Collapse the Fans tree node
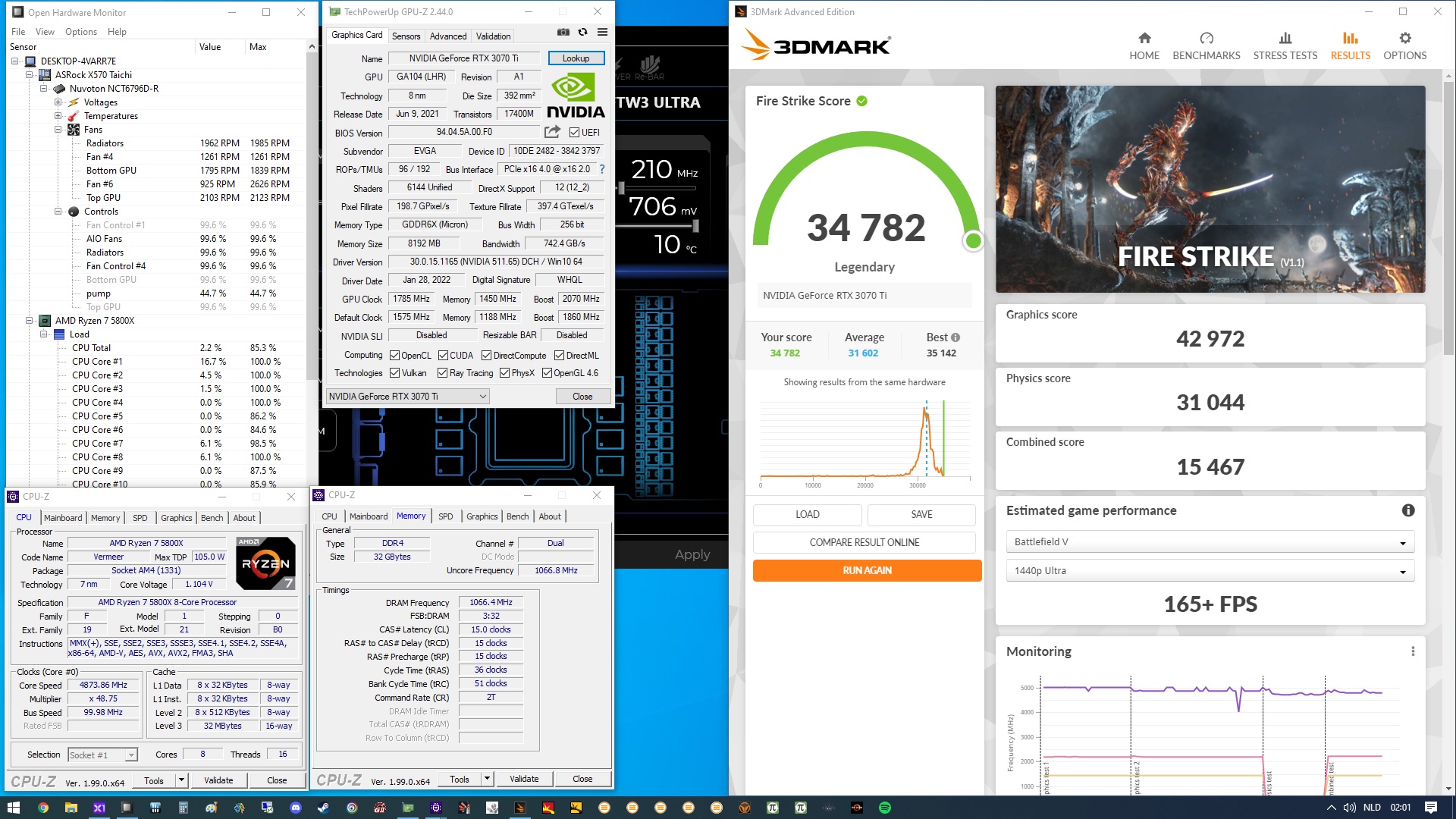Screen dimensions: 1456x819 [58, 130]
